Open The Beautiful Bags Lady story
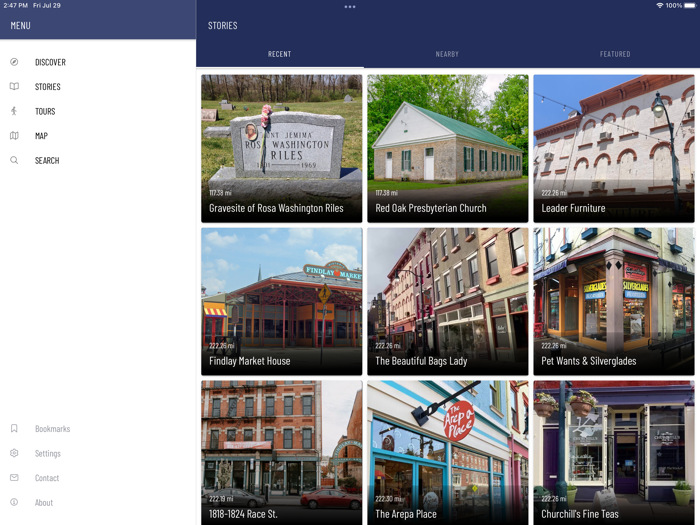 point(448,301)
